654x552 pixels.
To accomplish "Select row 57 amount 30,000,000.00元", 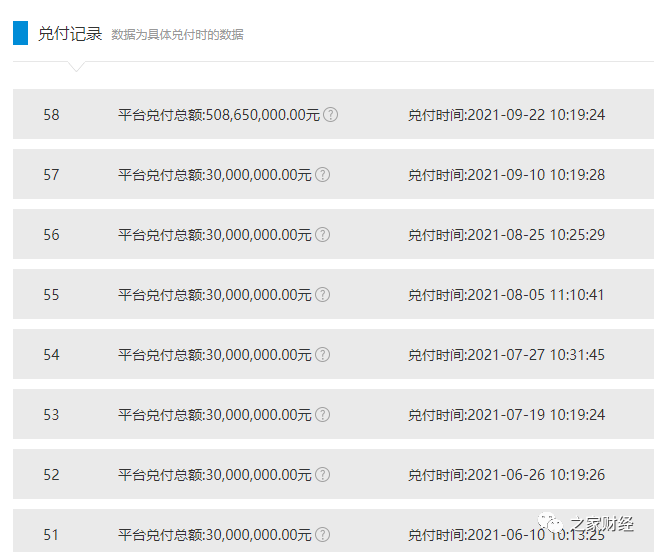I will (x=259, y=175).
